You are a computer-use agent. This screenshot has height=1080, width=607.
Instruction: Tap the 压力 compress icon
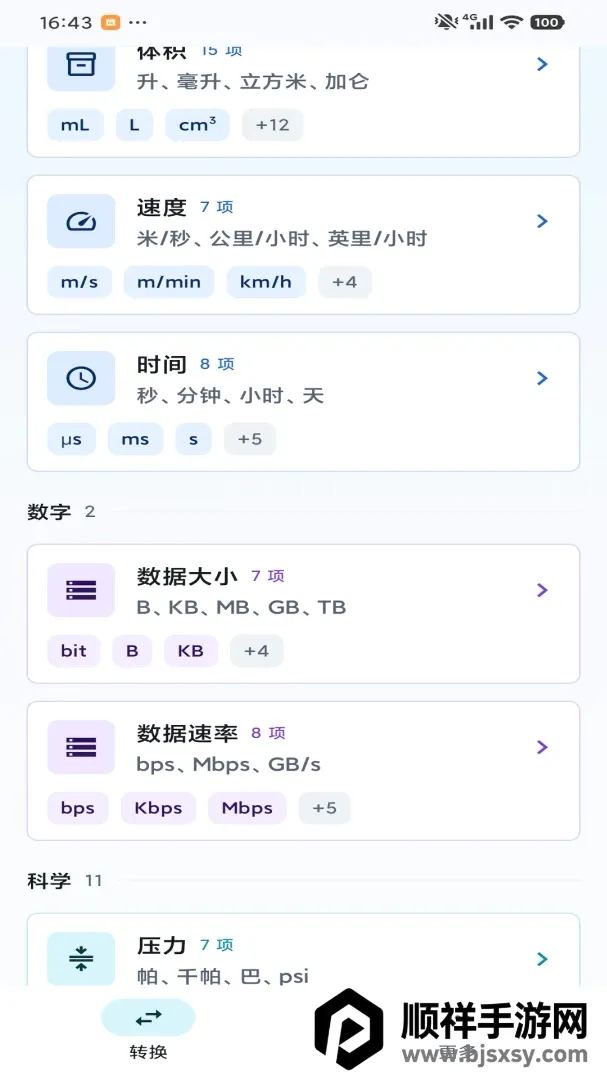81,958
